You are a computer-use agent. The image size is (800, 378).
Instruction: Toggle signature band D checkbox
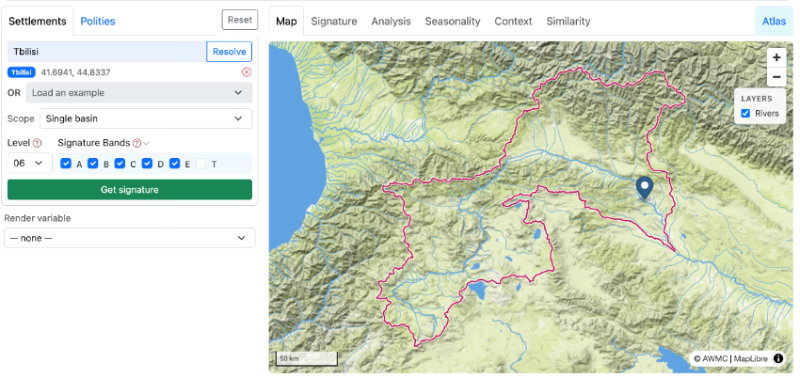point(147,163)
